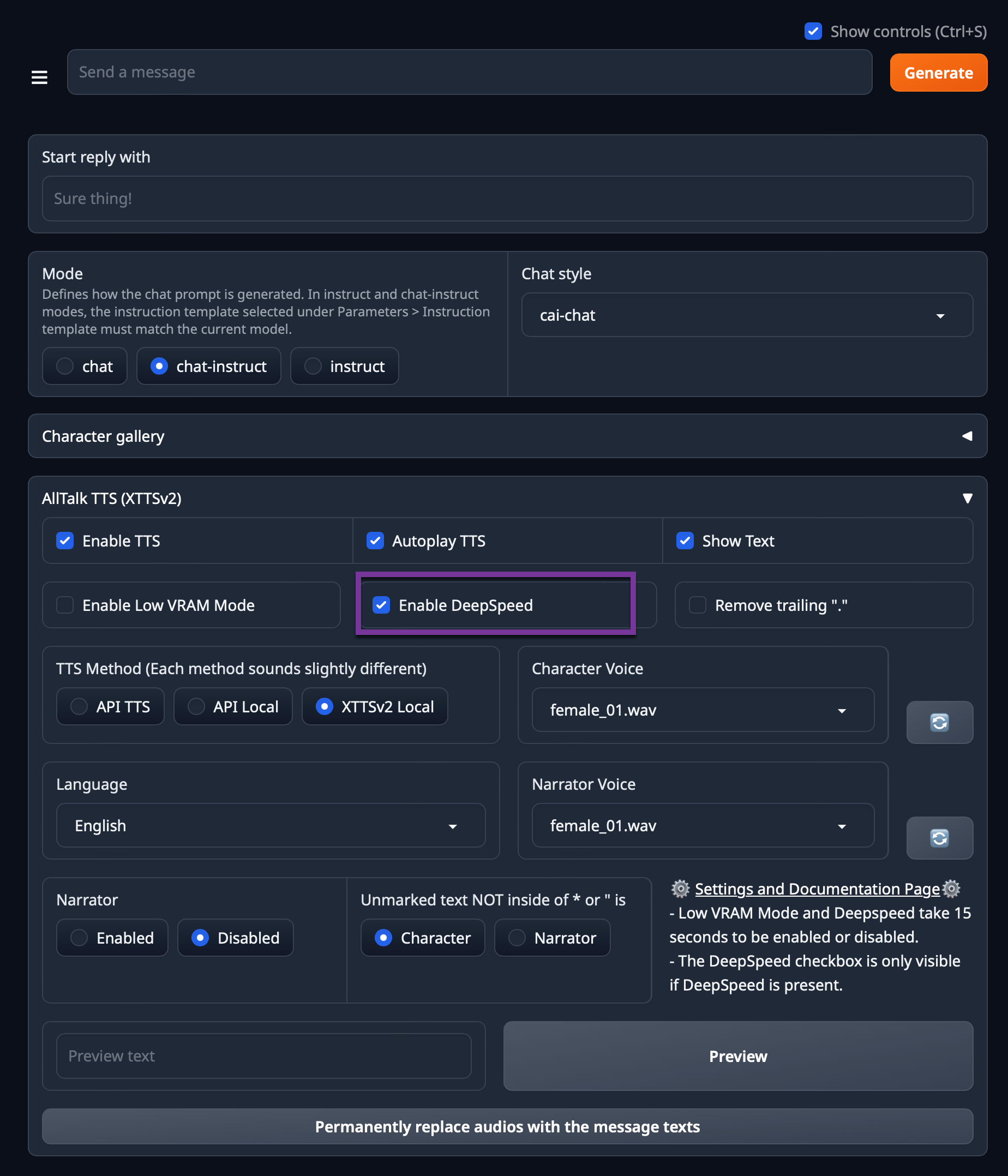The height and width of the screenshot is (1176, 1008).
Task: Click the Preview button
Action: click(738, 1055)
